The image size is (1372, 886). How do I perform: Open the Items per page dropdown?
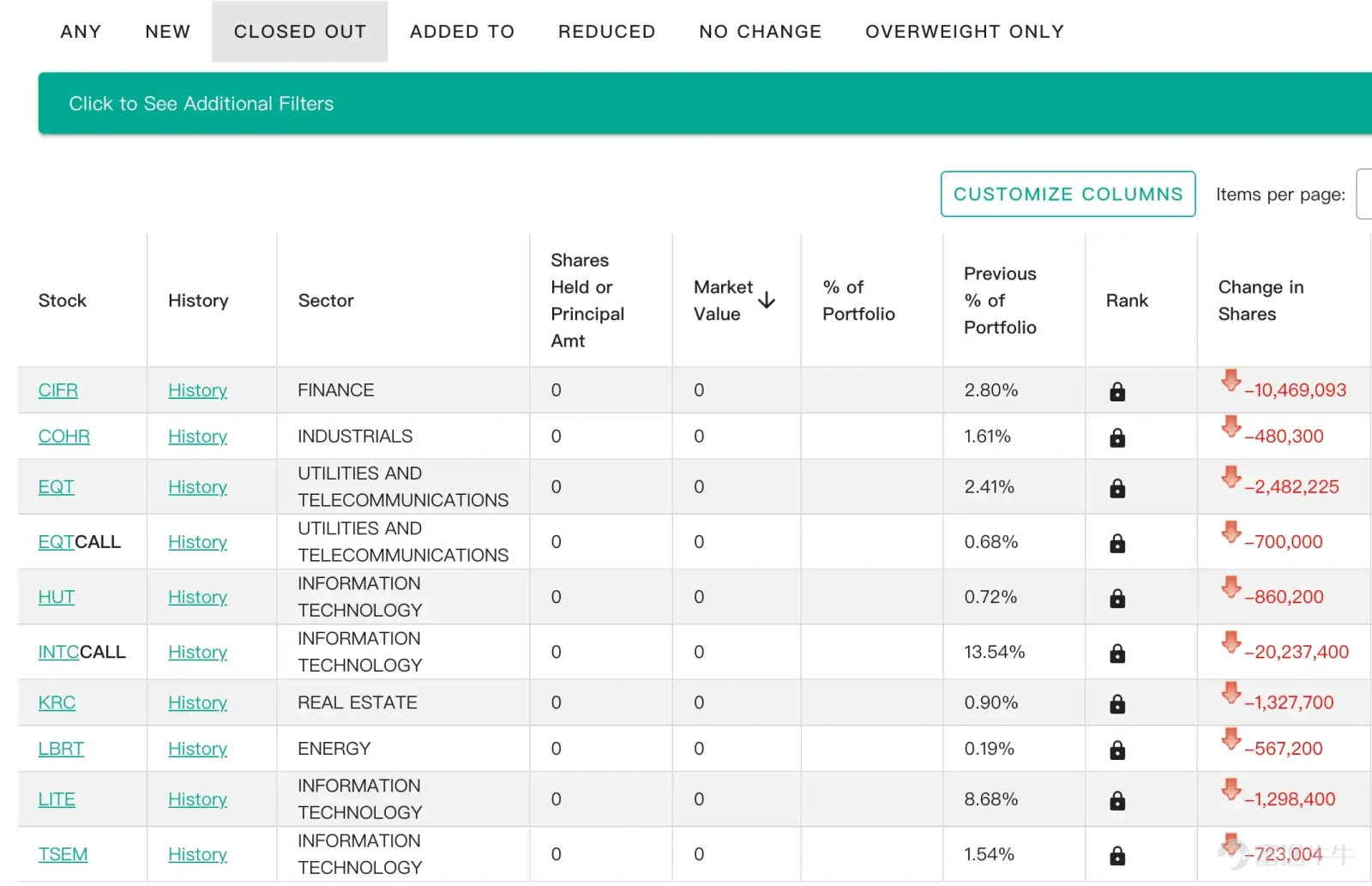coord(1364,195)
